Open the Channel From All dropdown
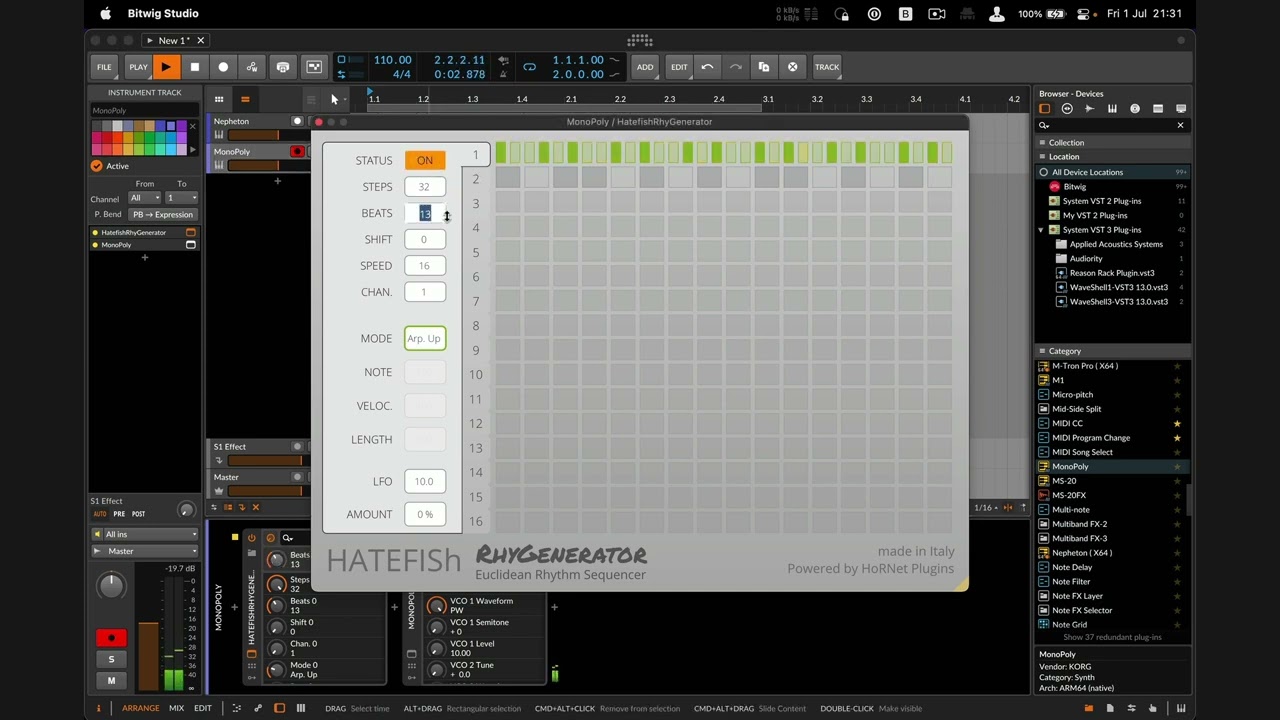1280x720 pixels. point(144,198)
